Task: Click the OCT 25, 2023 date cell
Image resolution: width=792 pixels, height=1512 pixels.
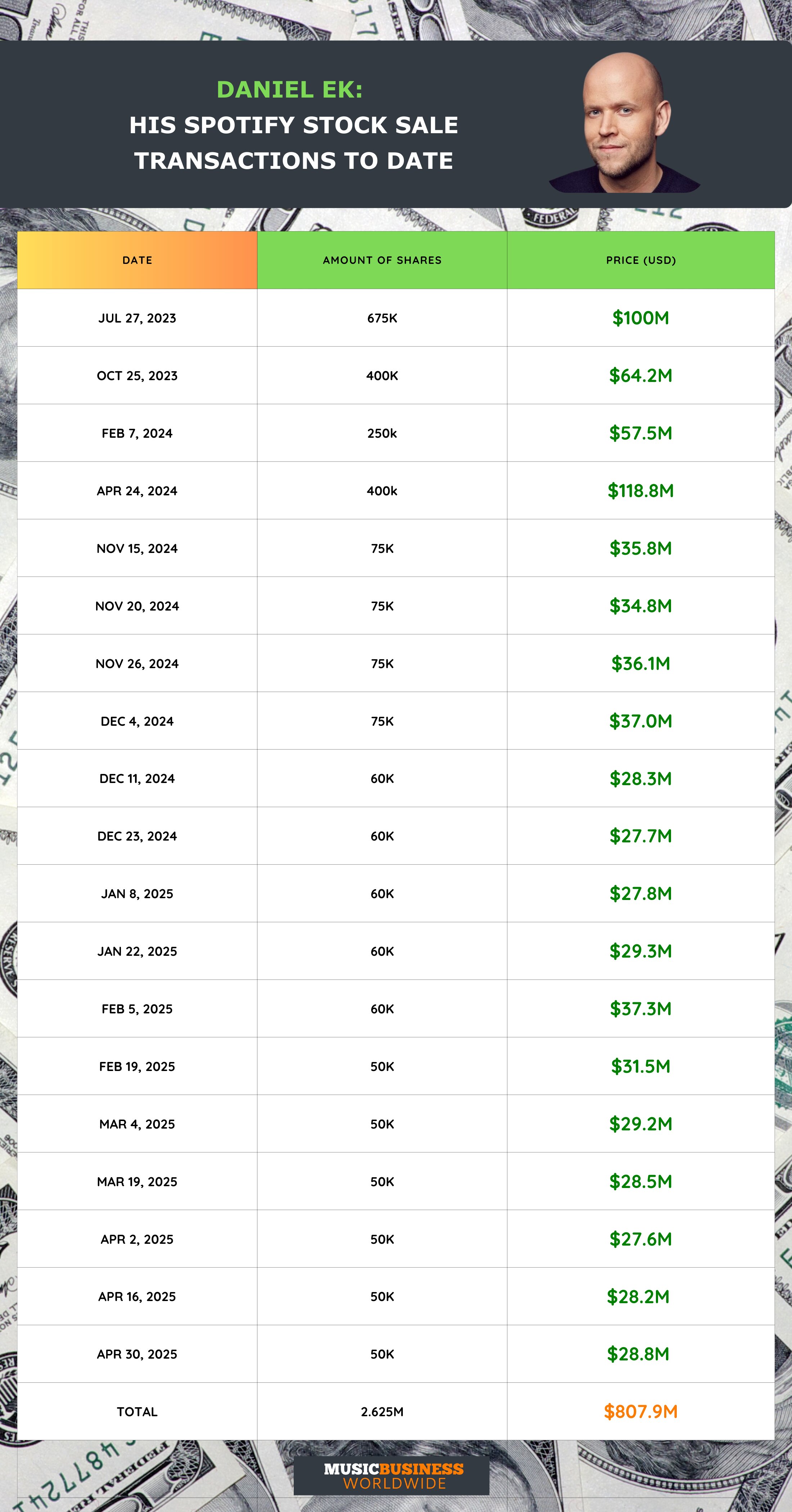Action: (x=137, y=375)
